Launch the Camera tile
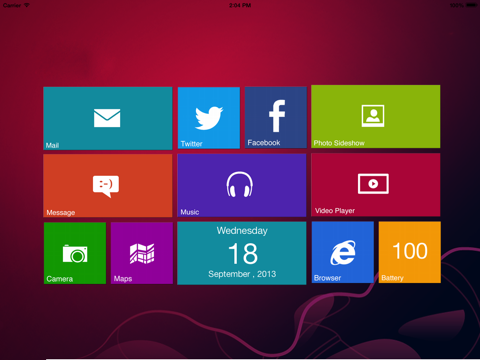 (x=75, y=253)
